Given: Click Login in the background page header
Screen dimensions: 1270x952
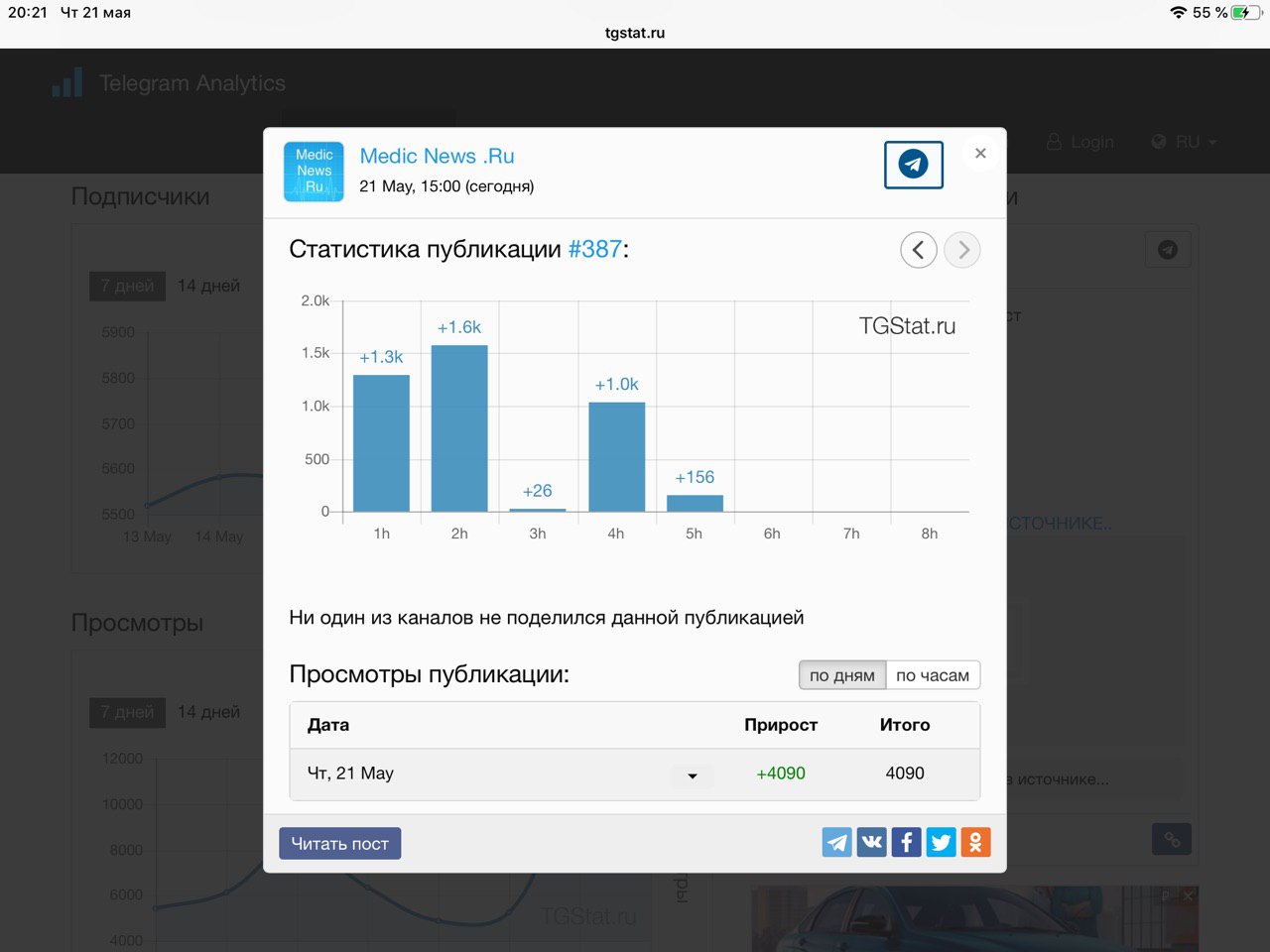Looking at the screenshot, I should (x=1080, y=142).
